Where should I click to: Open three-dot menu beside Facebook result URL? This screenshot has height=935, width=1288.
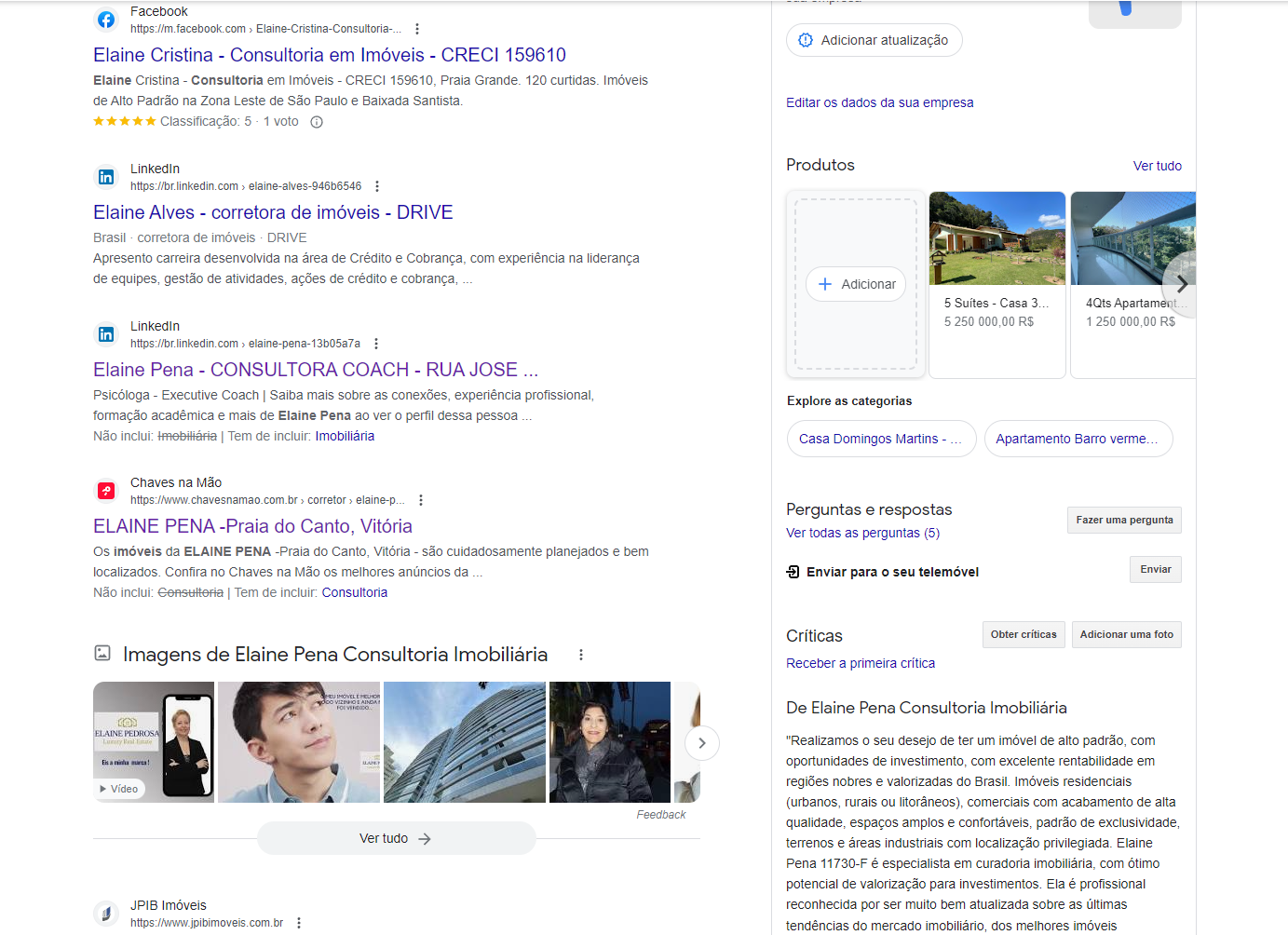(x=417, y=29)
